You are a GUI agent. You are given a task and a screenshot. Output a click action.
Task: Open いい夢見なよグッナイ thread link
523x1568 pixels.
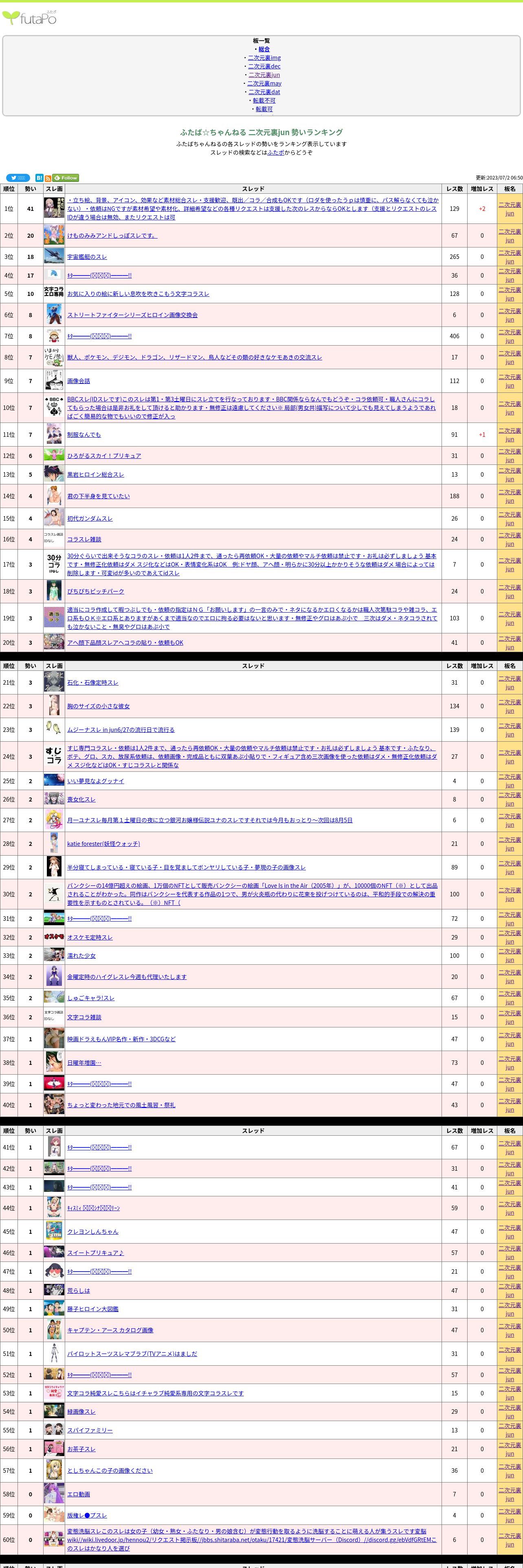96,781
